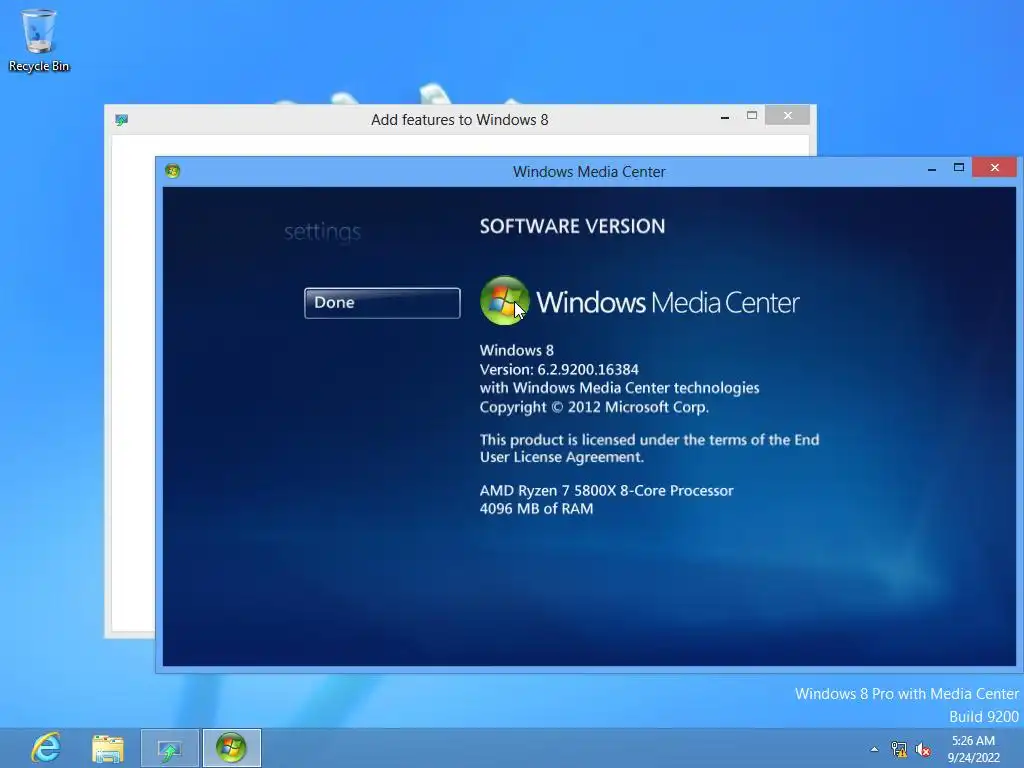
Task: Click the Add features to Windows 8 title text
Action: point(460,120)
